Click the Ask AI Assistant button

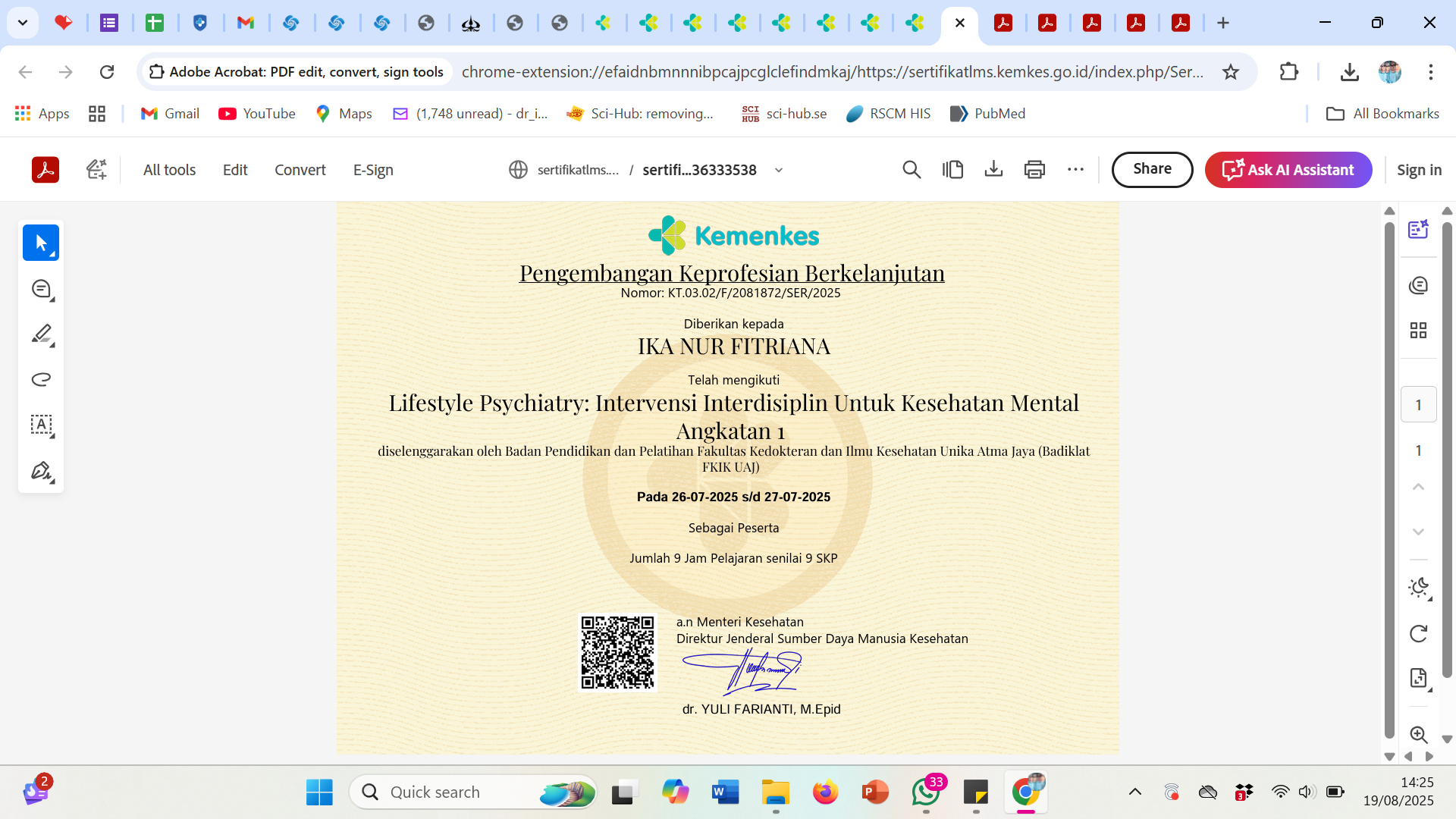[1288, 170]
